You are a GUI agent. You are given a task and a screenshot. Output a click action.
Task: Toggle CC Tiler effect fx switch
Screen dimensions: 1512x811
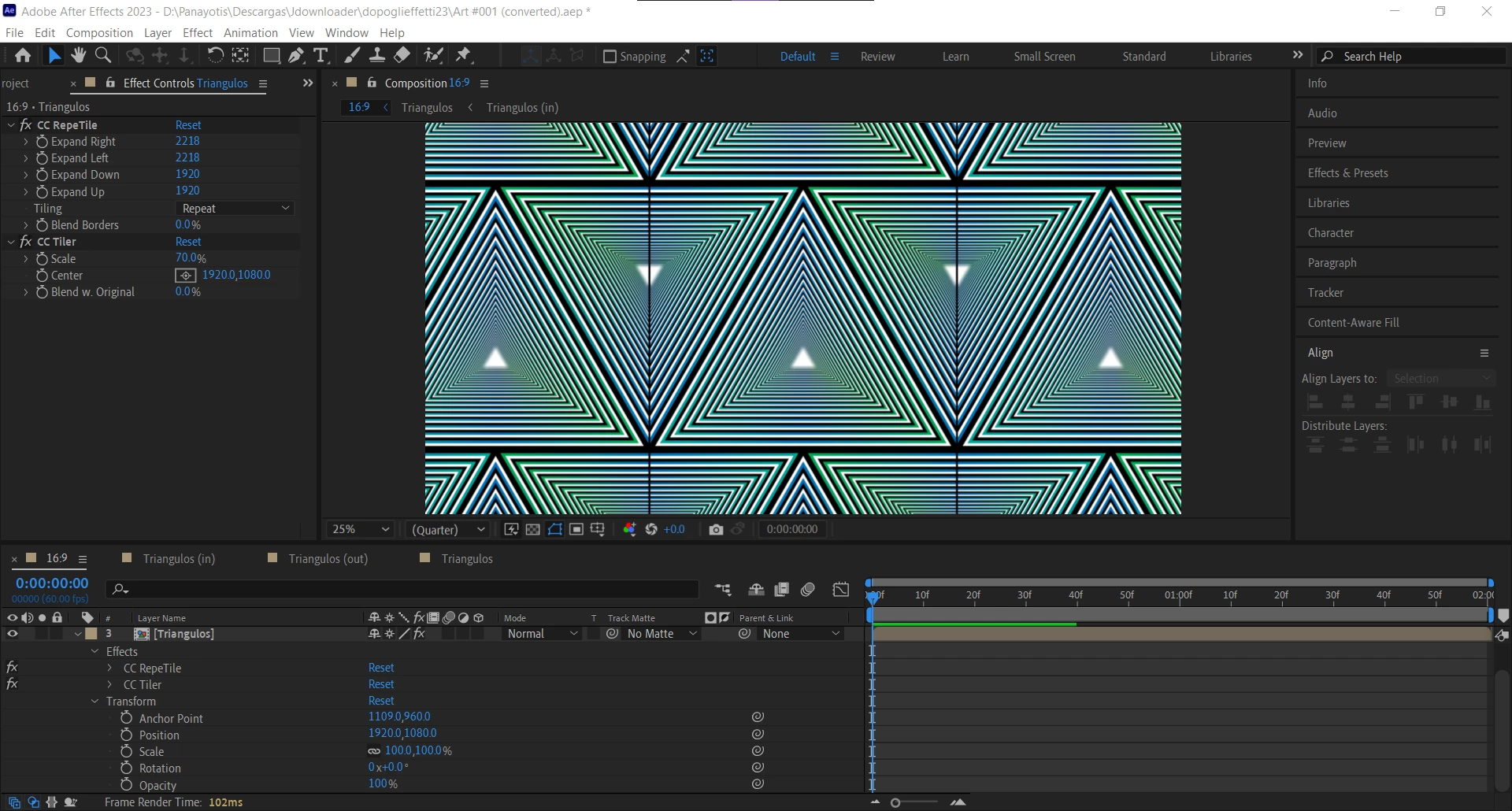click(12, 684)
